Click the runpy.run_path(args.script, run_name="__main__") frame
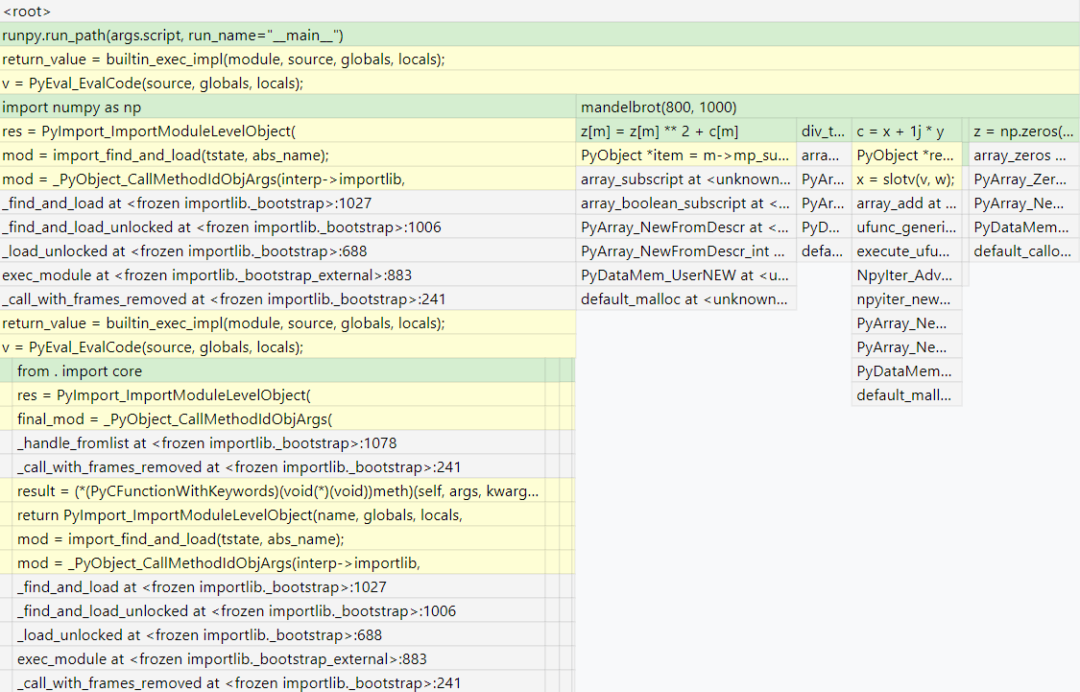Screen dimensions: 1080x692 point(540,35)
